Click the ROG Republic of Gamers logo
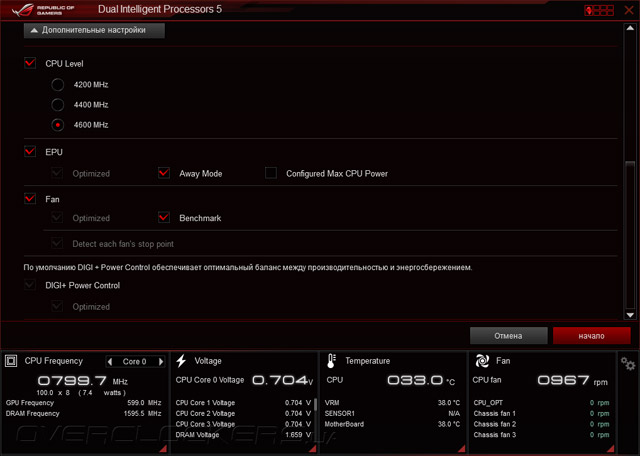 tap(43, 10)
